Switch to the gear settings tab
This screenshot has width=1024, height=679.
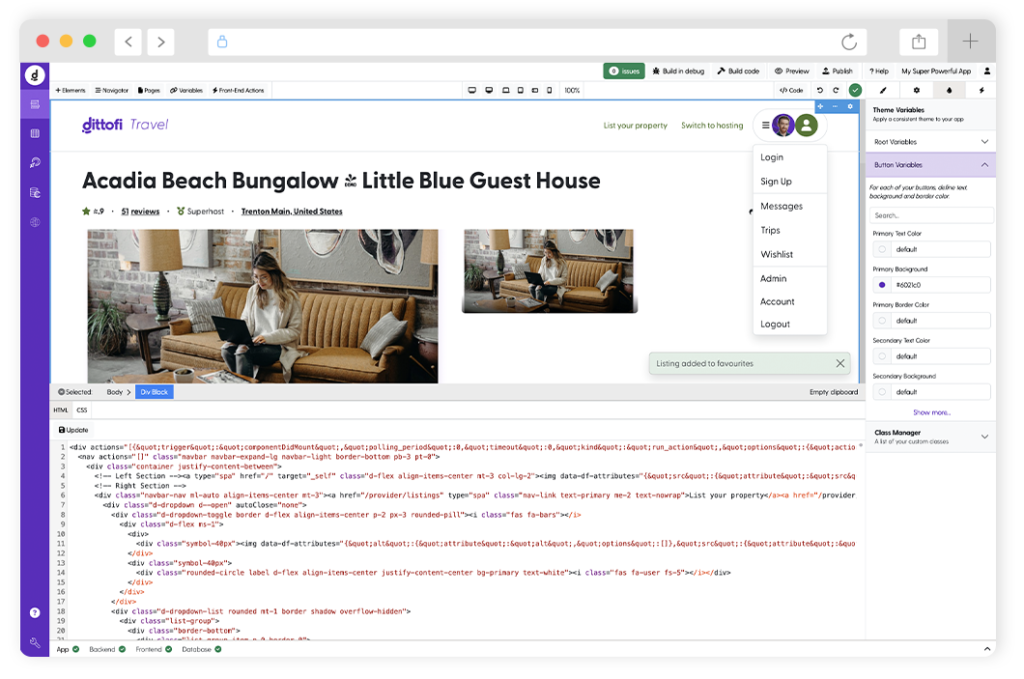916,90
